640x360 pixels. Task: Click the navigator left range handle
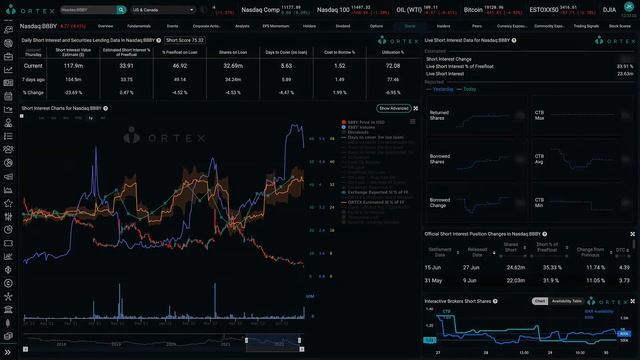[246, 340]
